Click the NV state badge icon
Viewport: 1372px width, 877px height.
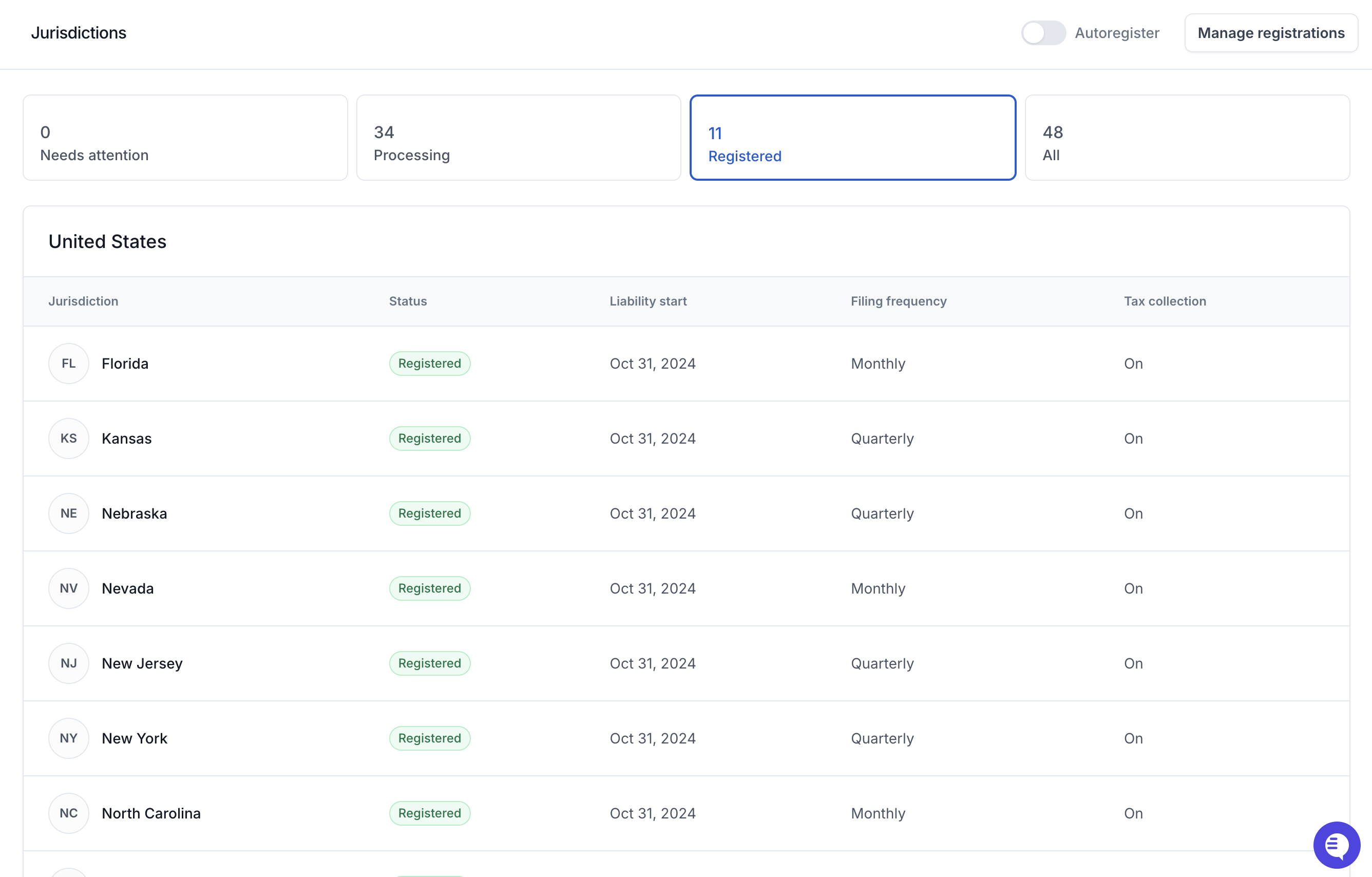(68, 588)
